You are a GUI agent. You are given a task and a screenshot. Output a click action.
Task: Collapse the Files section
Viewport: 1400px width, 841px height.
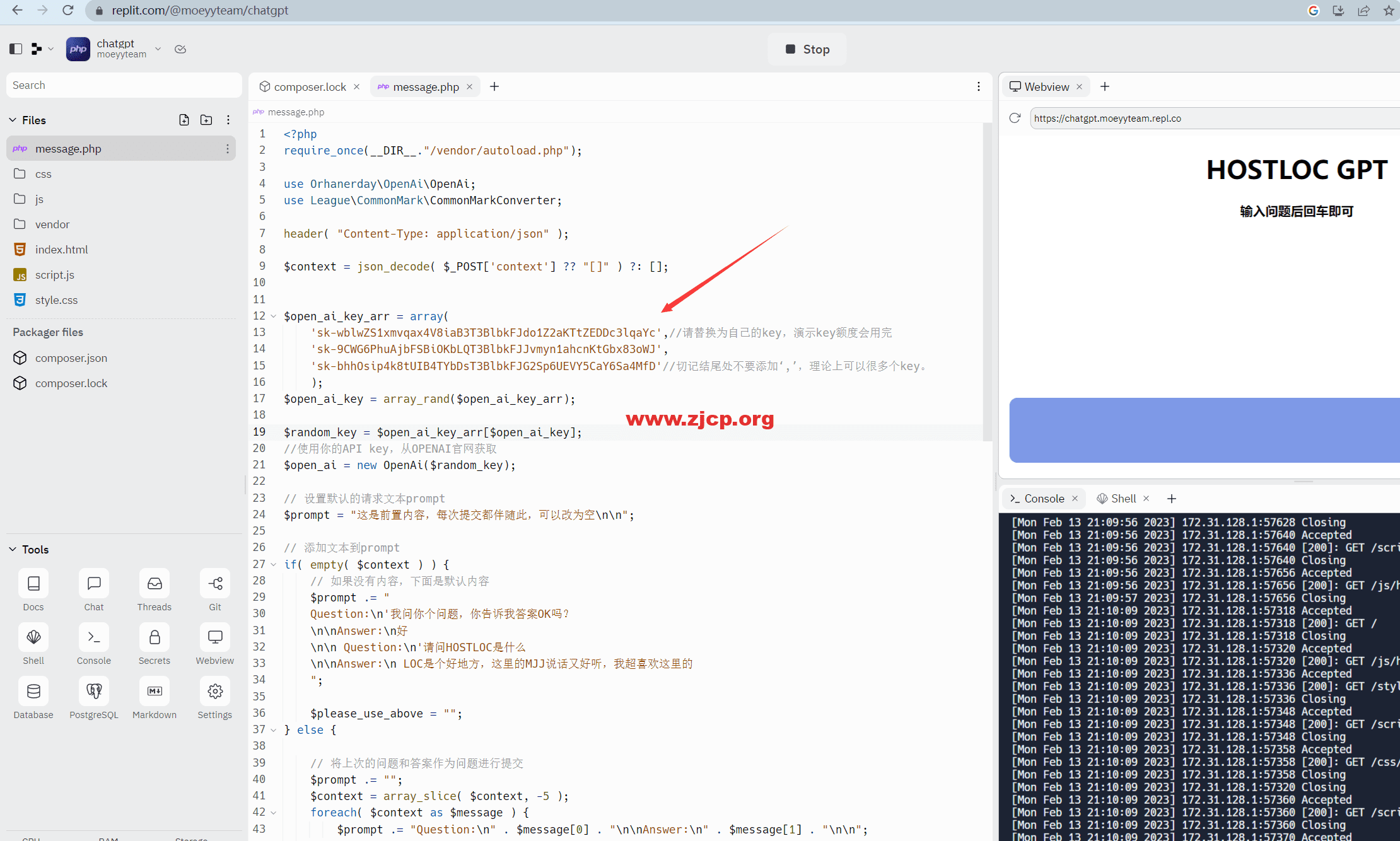coord(13,120)
